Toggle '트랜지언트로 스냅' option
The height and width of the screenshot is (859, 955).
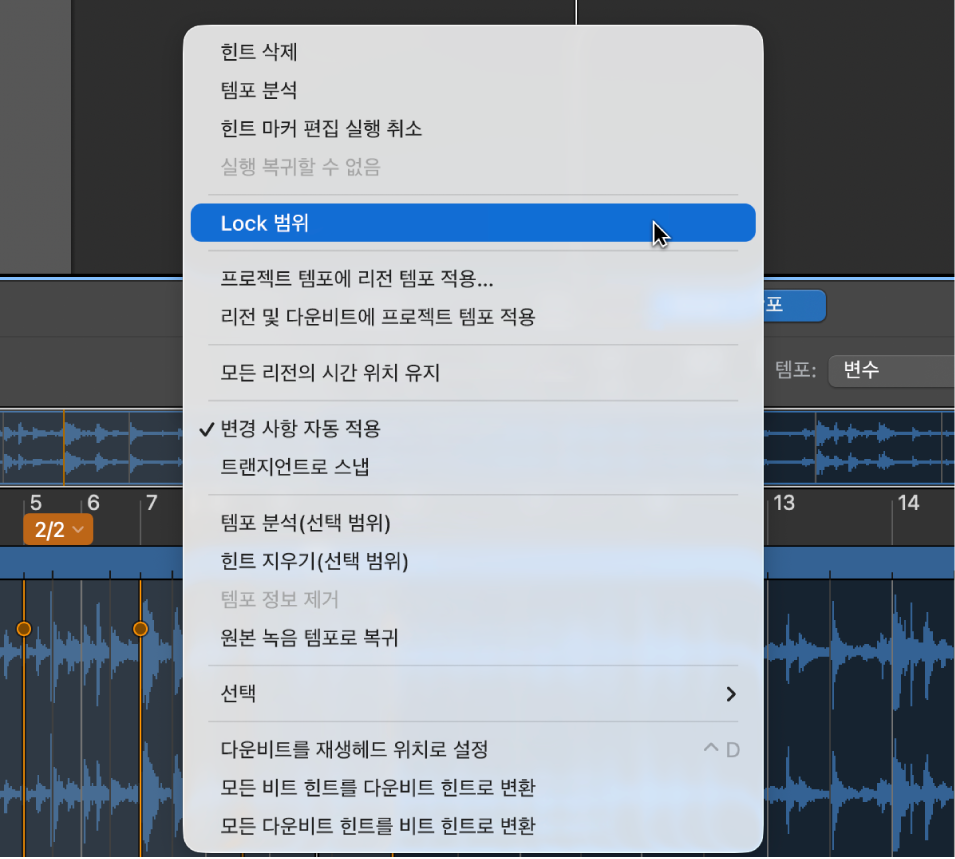(473, 467)
